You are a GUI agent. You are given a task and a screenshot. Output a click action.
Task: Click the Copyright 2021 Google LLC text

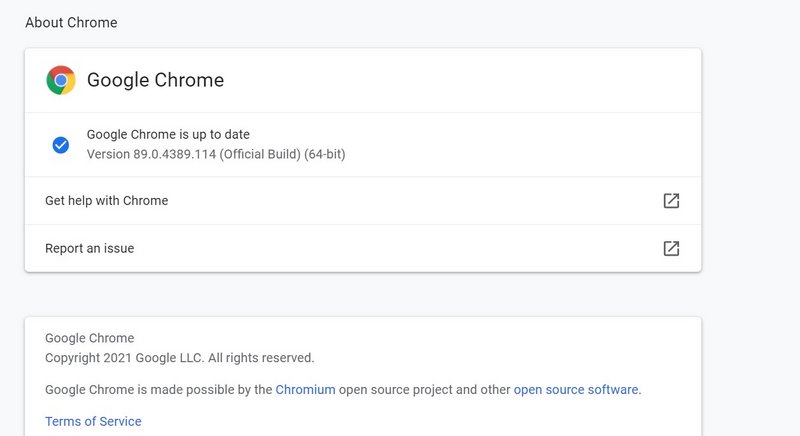(x=179, y=358)
